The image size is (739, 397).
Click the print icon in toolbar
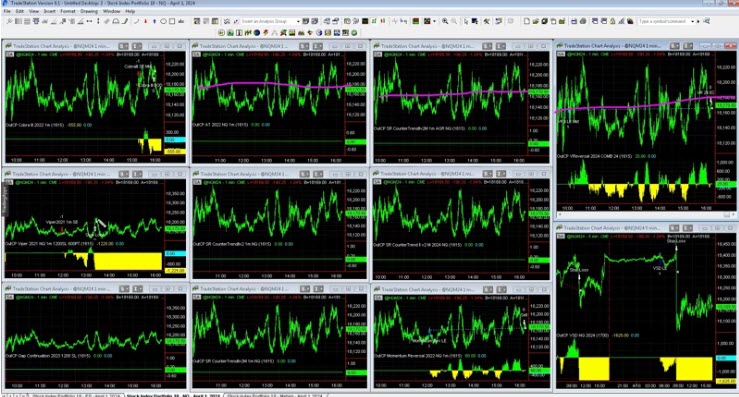(583, 21)
